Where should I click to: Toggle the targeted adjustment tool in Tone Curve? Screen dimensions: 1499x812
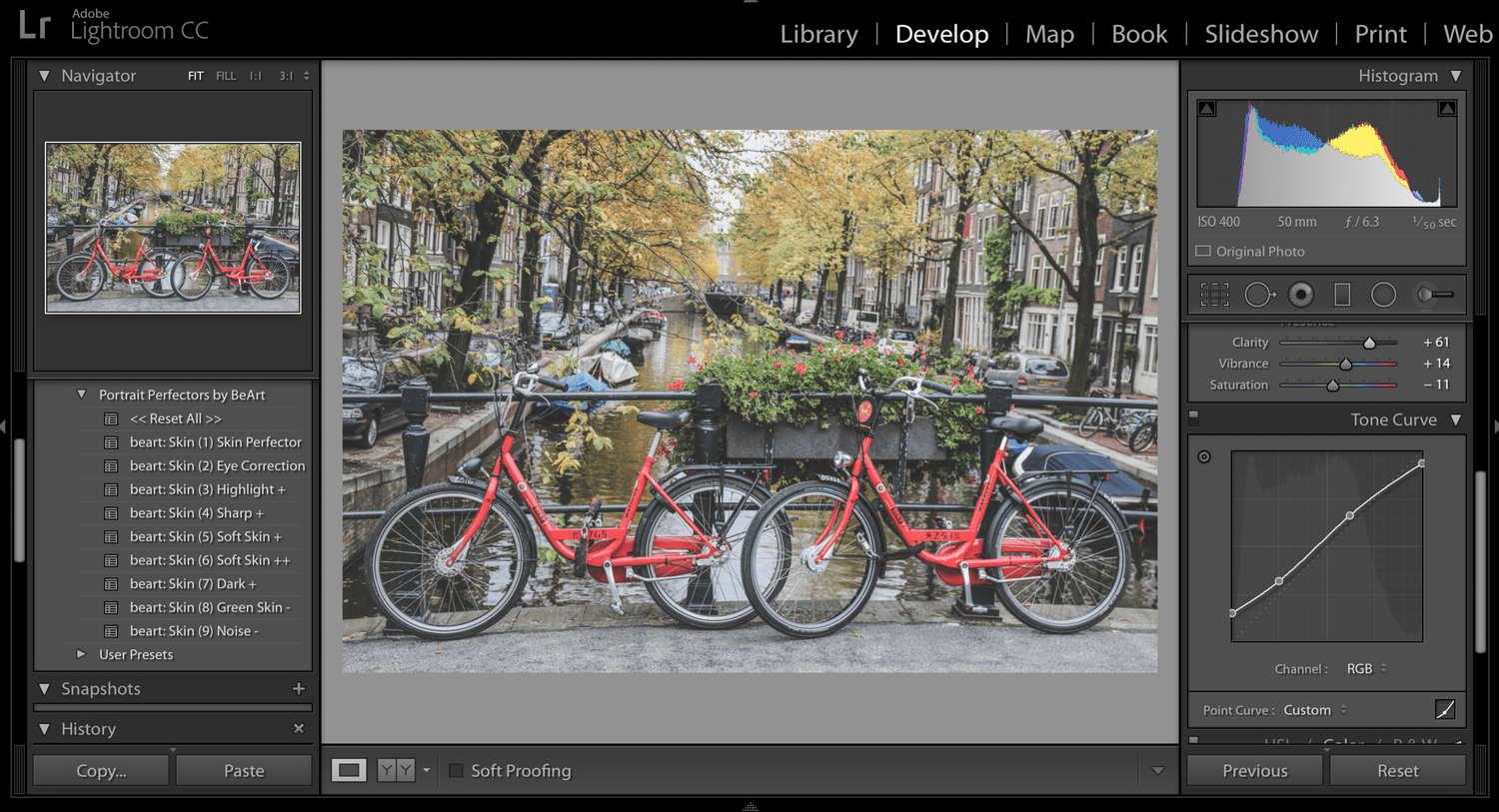[1206, 456]
